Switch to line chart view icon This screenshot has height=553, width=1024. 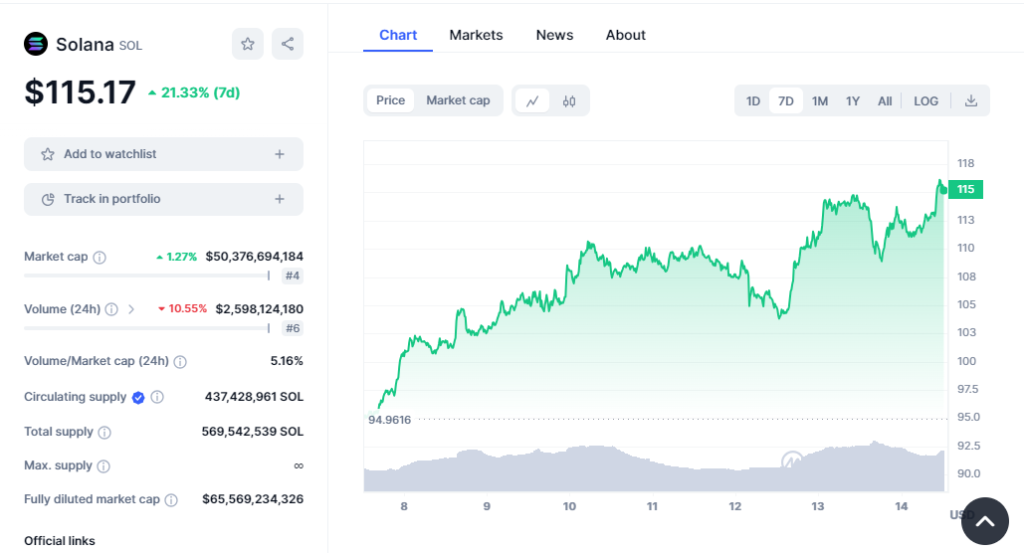tap(533, 100)
